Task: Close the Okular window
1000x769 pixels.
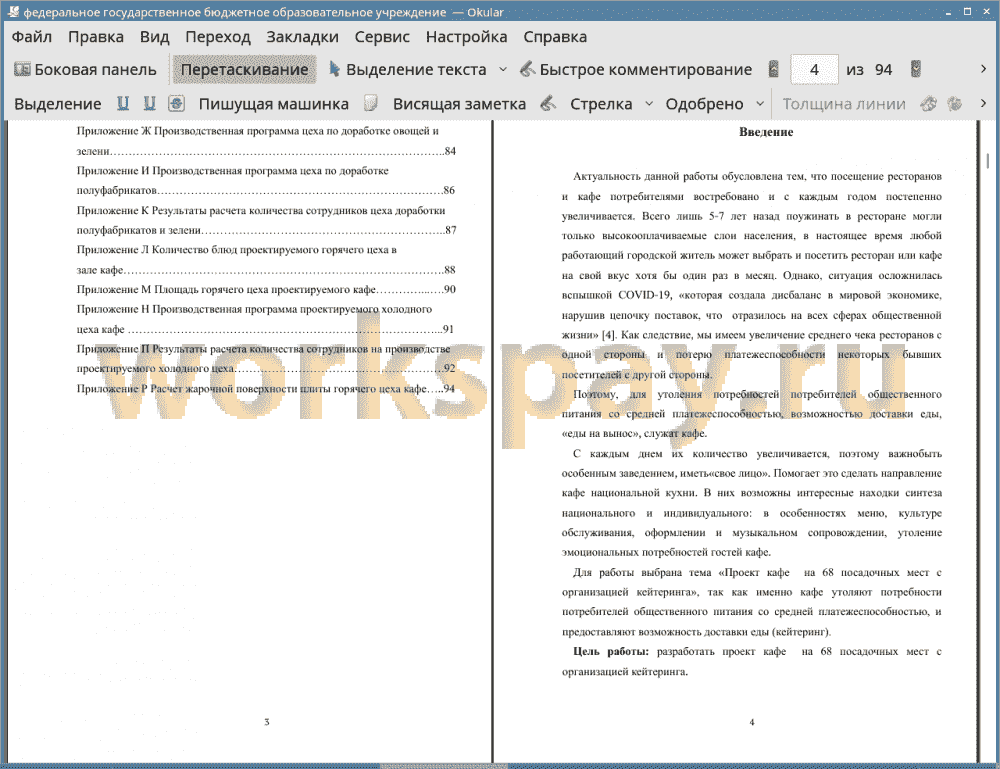Action: pos(986,11)
